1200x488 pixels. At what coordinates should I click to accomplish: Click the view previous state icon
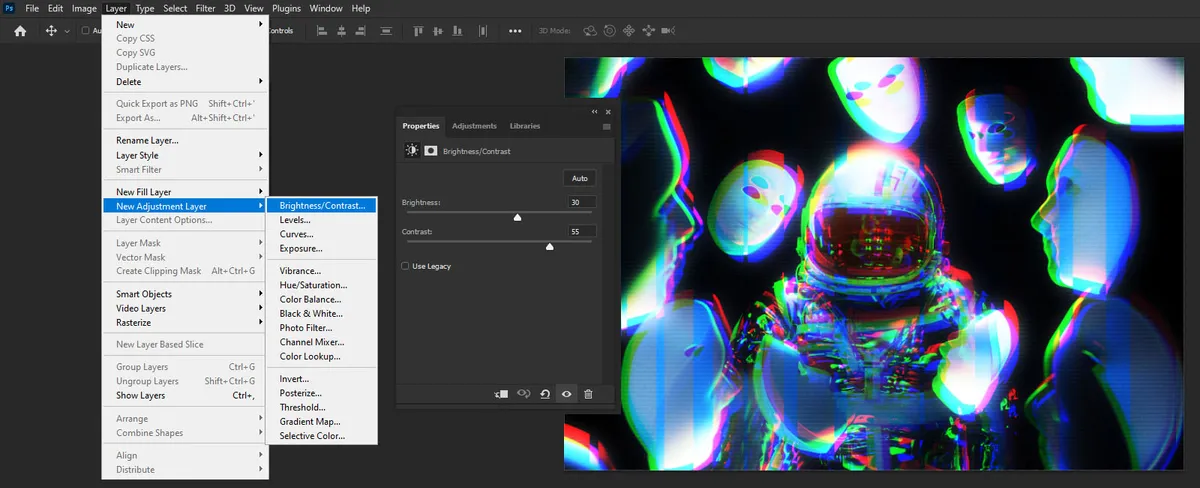pyautogui.click(x=523, y=394)
